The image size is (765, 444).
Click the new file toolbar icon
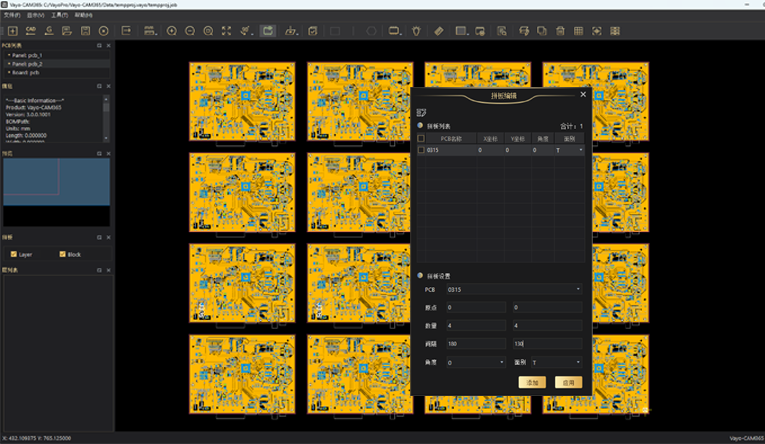pyautogui.click(x=13, y=31)
